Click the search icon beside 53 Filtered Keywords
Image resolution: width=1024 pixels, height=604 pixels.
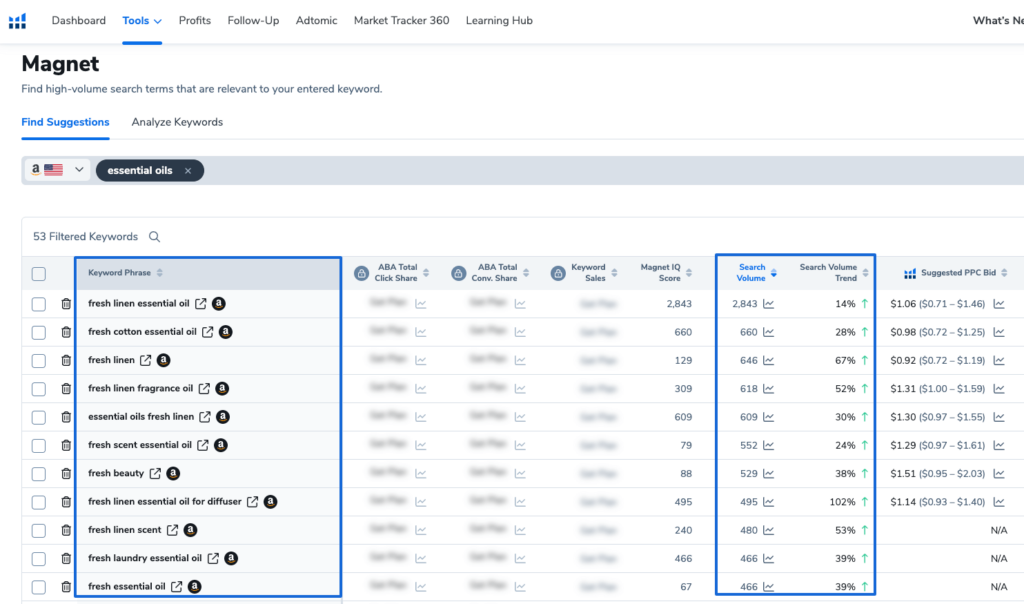[x=154, y=236]
